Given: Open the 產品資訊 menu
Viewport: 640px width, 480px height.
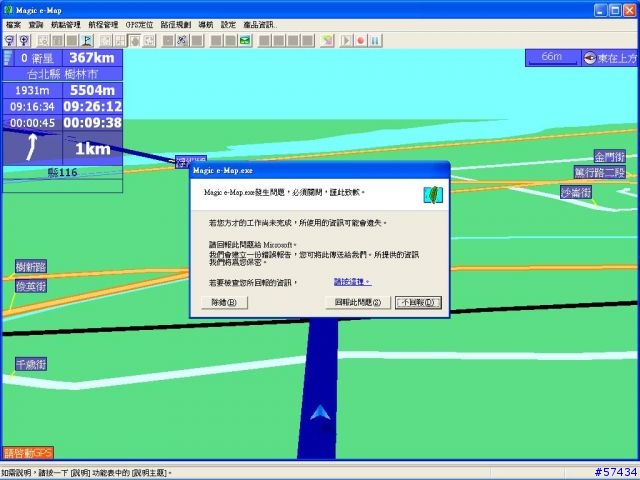Looking at the screenshot, I should [260, 25].
